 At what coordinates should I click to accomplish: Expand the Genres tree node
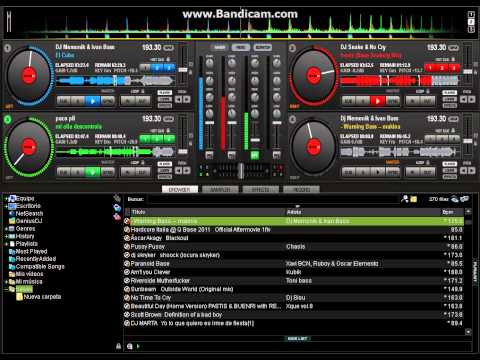[x=6, y=229]
